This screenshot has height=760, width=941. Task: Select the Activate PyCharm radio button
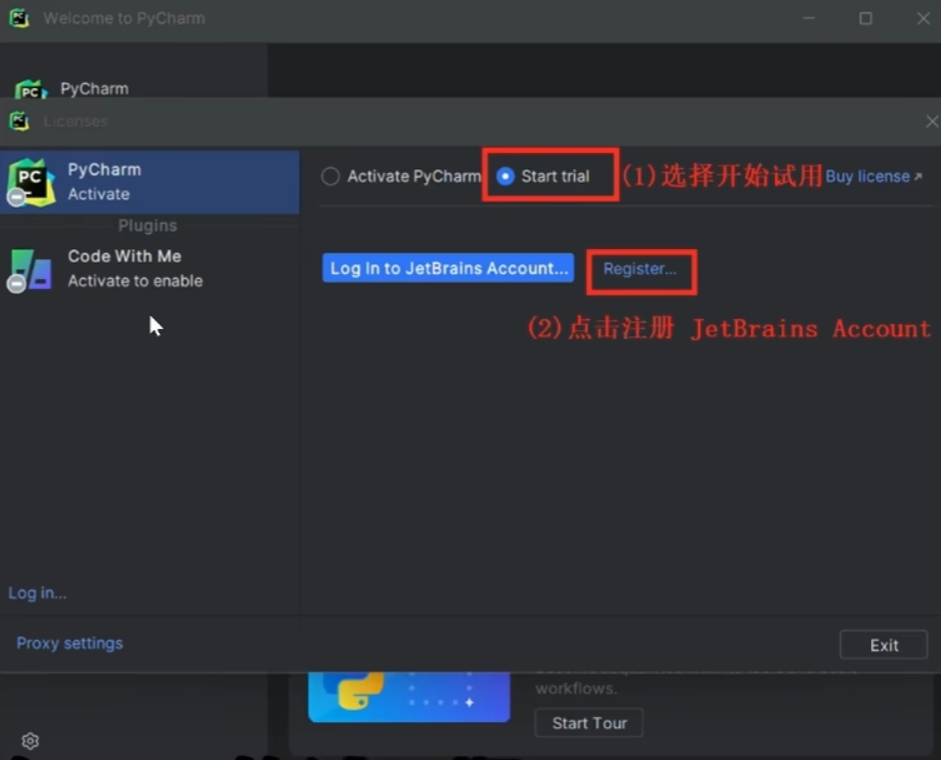coord(330,177)
